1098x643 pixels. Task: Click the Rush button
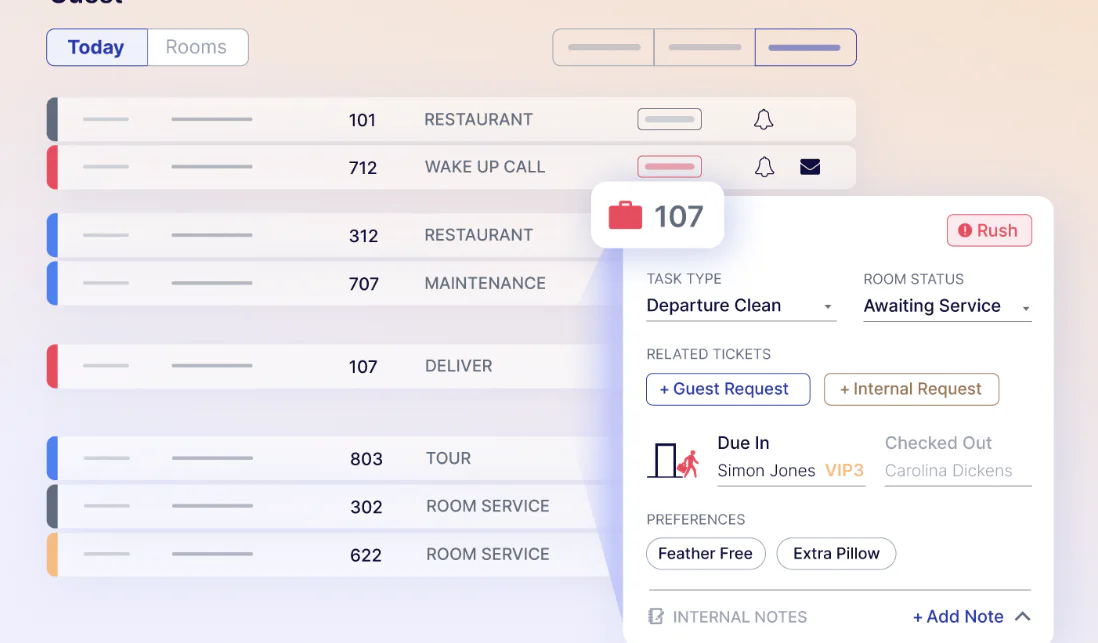[989, 230]
